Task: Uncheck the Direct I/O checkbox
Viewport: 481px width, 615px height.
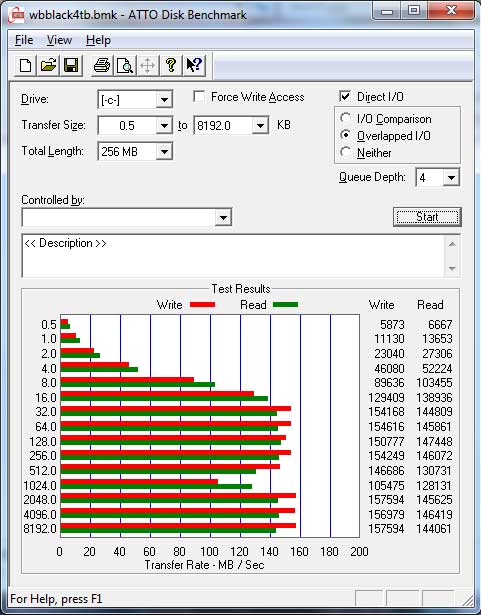Action: coord(344,96)
